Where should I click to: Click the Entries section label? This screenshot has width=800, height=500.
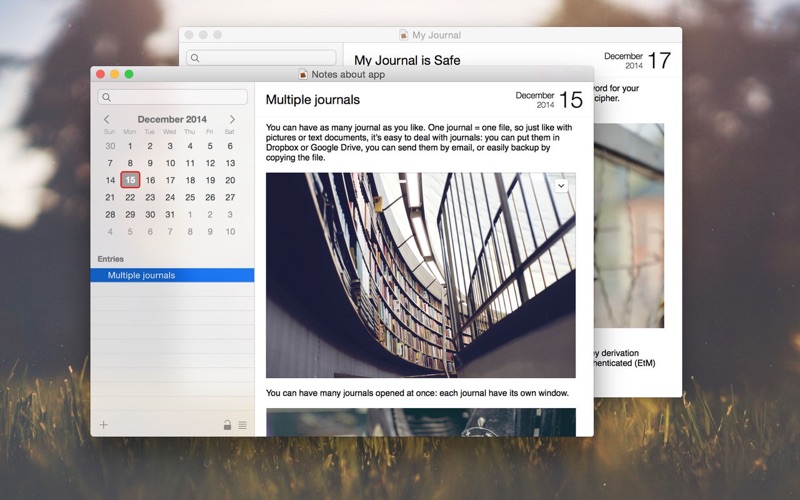click(x=111, y=259)
